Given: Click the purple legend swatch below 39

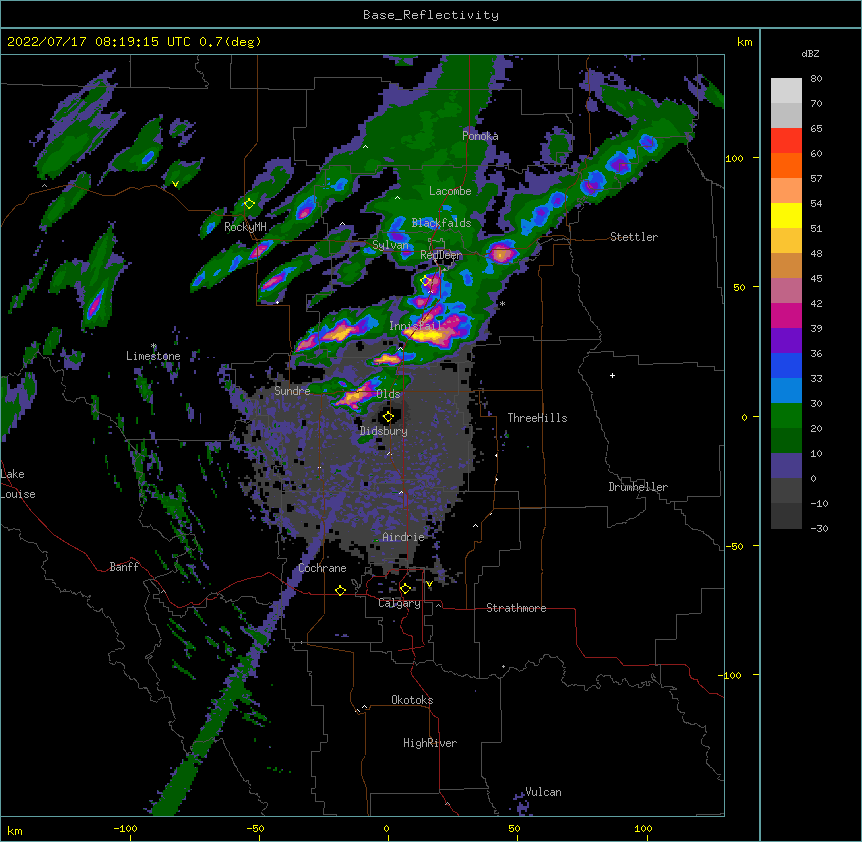Looking at the screenshot, I should pos(786,341).
